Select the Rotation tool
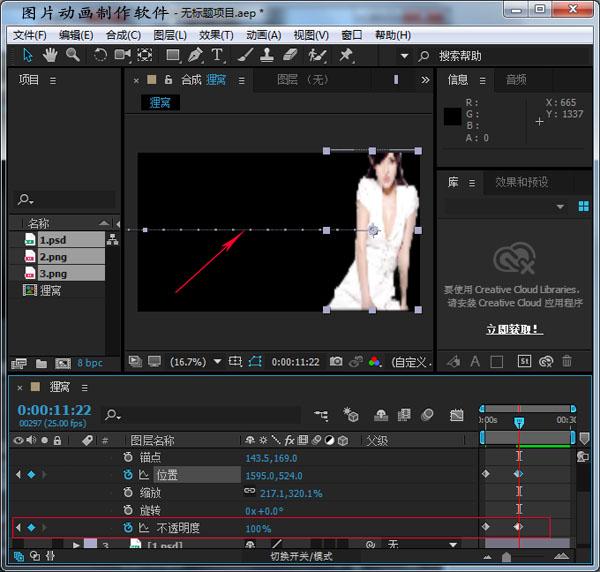600x572 pixels. [100, 55]
